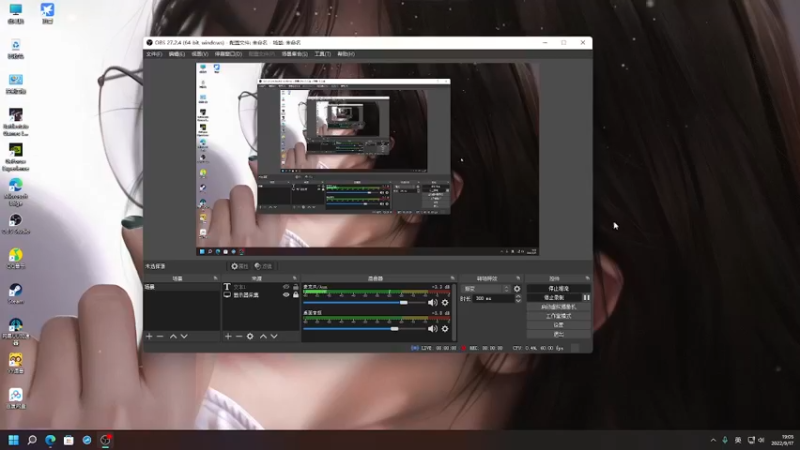Open the Edit menu in OBS
Image resolution: width=800 pixels, height=450 pixels.
177,54
